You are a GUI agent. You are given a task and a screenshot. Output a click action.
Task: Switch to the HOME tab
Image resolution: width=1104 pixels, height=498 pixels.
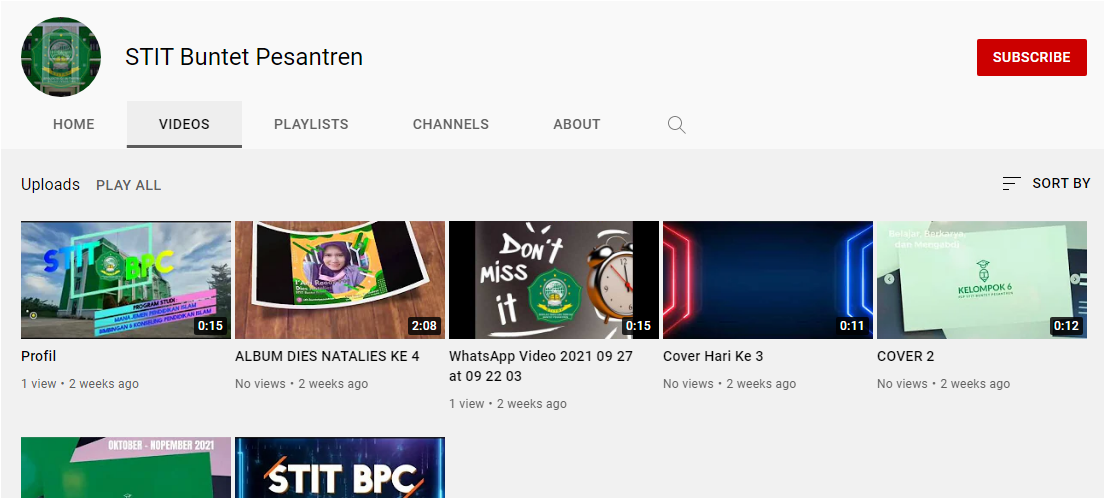[x=74, y=125]
